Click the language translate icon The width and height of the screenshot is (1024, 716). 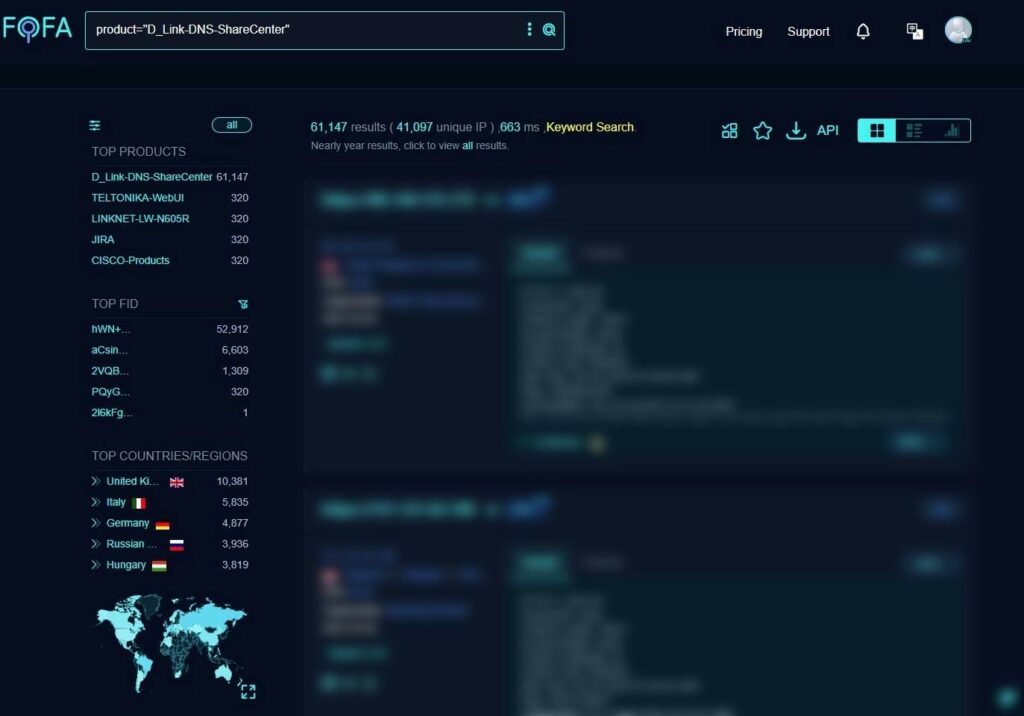click(914, 32)
